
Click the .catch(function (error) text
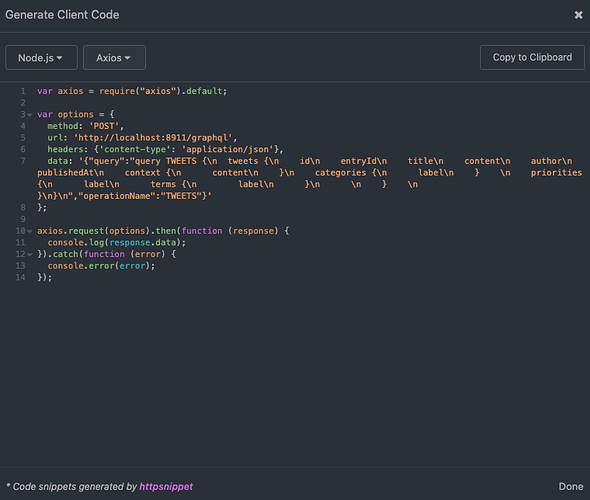[x=106, y=254]
